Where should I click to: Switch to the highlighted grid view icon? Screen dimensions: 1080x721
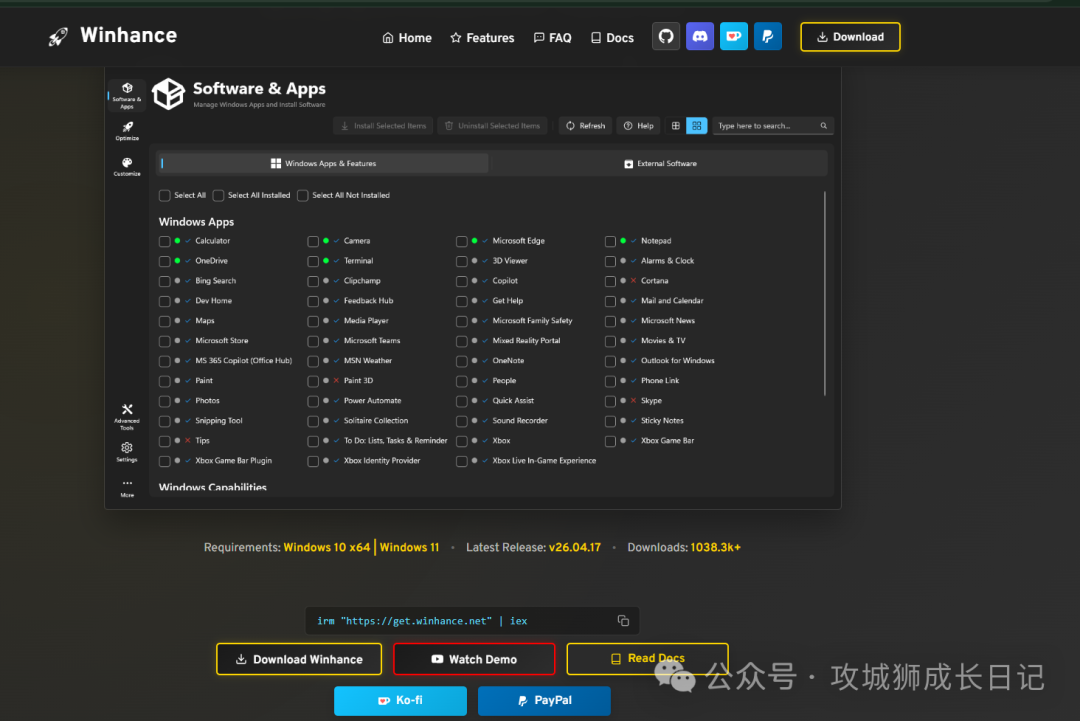(696, 125)
